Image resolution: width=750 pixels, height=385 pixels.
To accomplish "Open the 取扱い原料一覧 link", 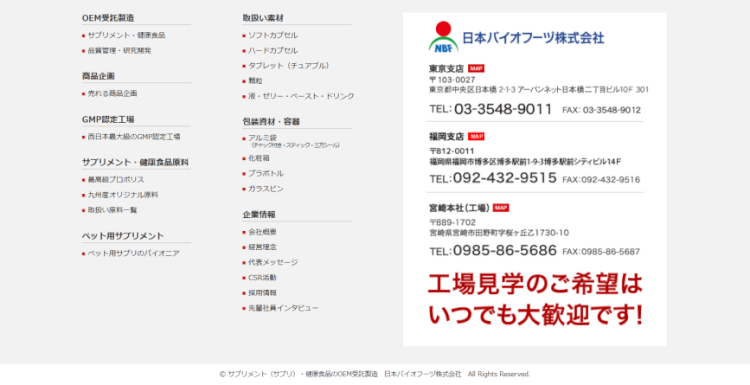I will point(112,210).
